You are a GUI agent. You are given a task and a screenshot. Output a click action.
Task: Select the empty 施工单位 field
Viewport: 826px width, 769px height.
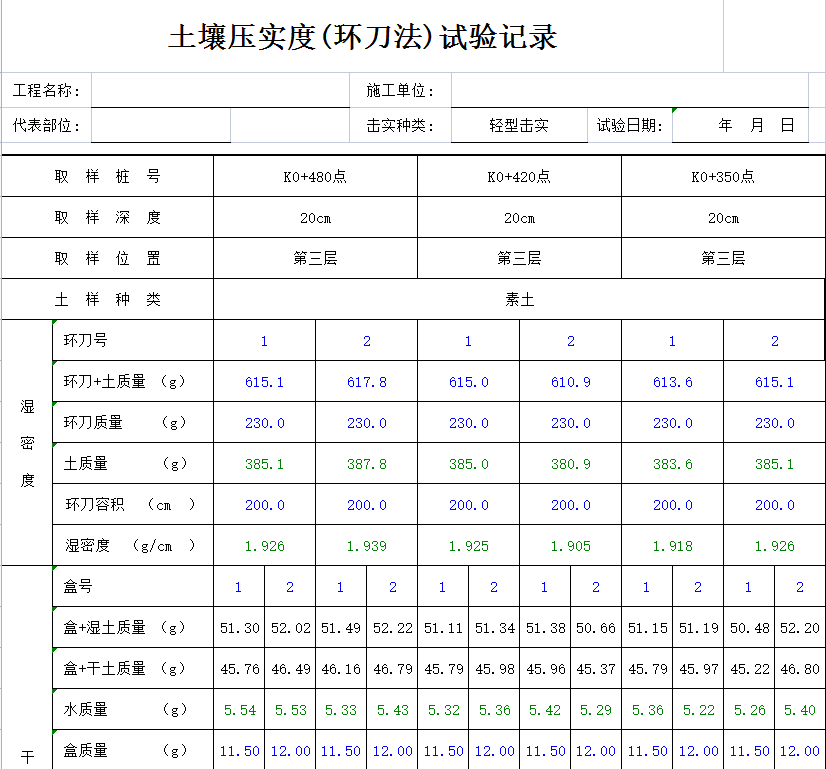point(629,91)
